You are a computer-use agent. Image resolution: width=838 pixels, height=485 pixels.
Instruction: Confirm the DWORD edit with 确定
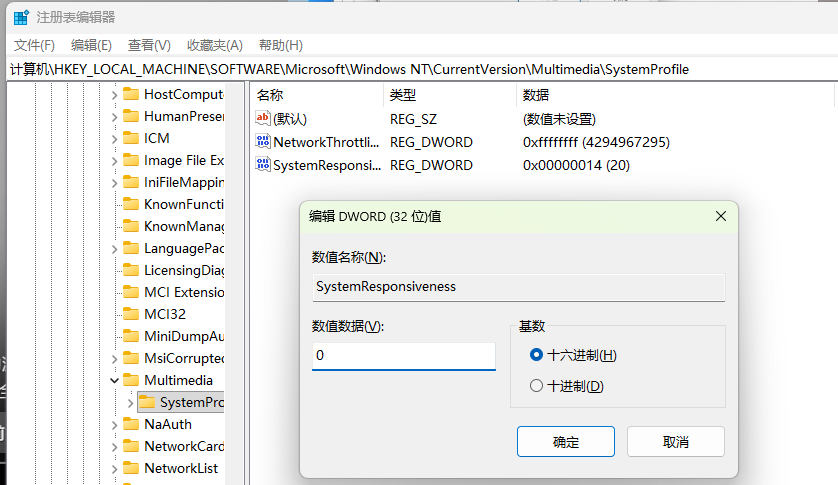coord(565,442)
